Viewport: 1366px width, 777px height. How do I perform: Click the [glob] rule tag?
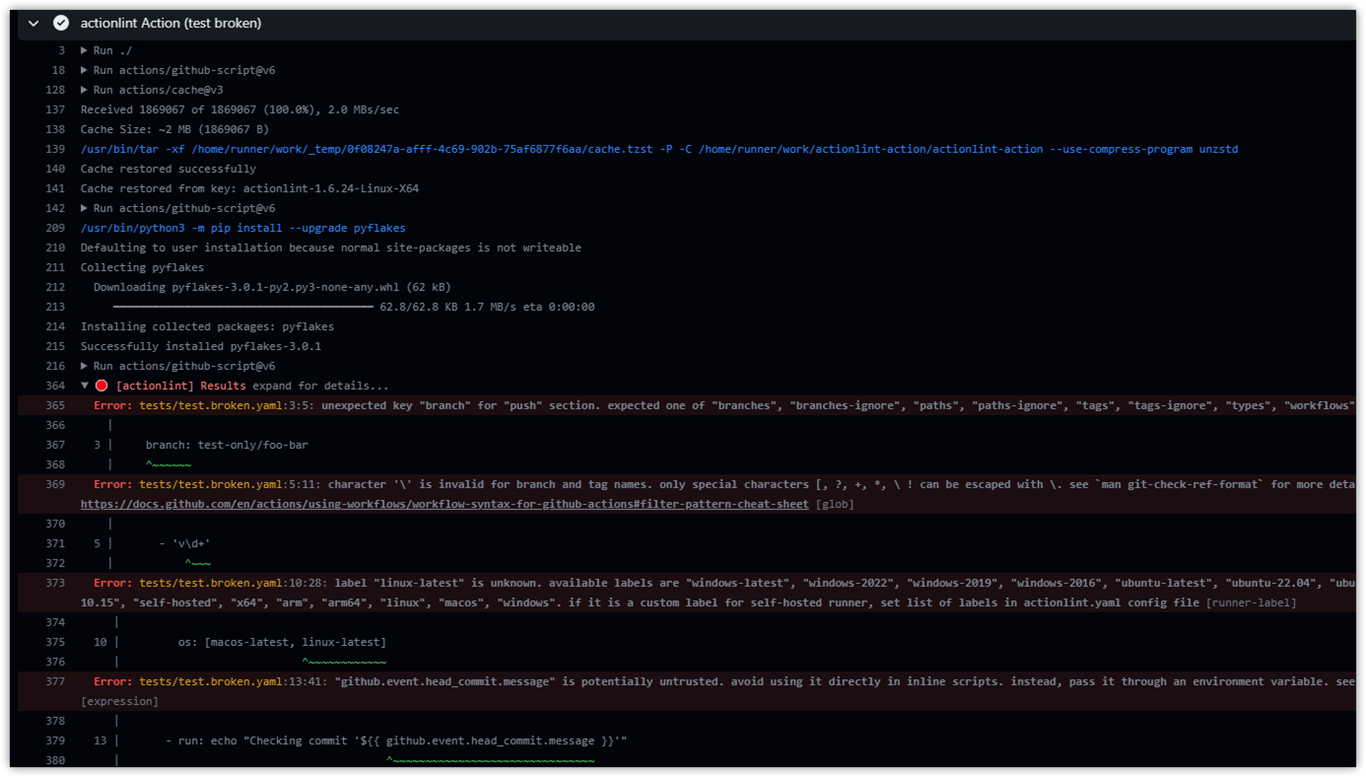[x=835, y=505]
